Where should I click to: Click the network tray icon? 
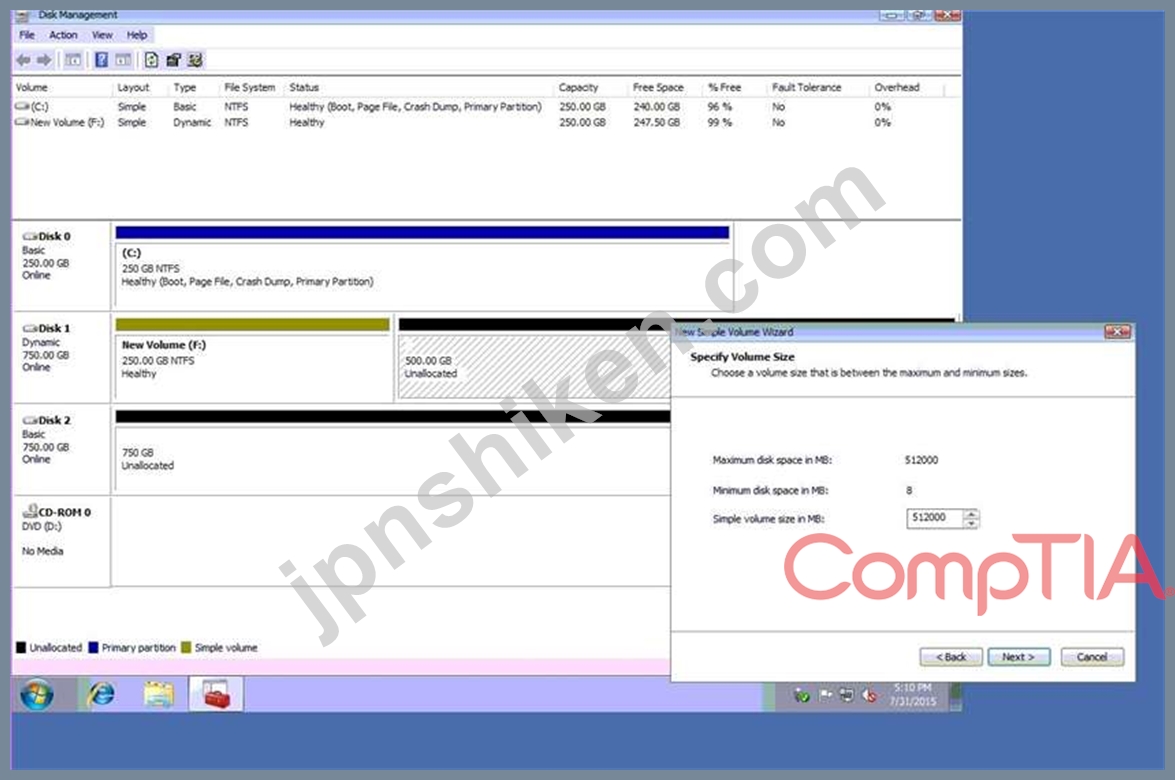tap(847, 696)
